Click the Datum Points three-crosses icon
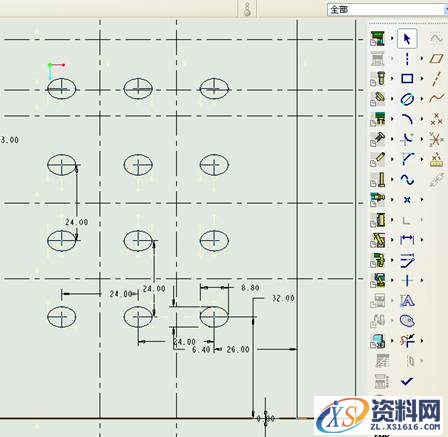Image resolution: width=448 pixels, height=437 pixels. 436,119
